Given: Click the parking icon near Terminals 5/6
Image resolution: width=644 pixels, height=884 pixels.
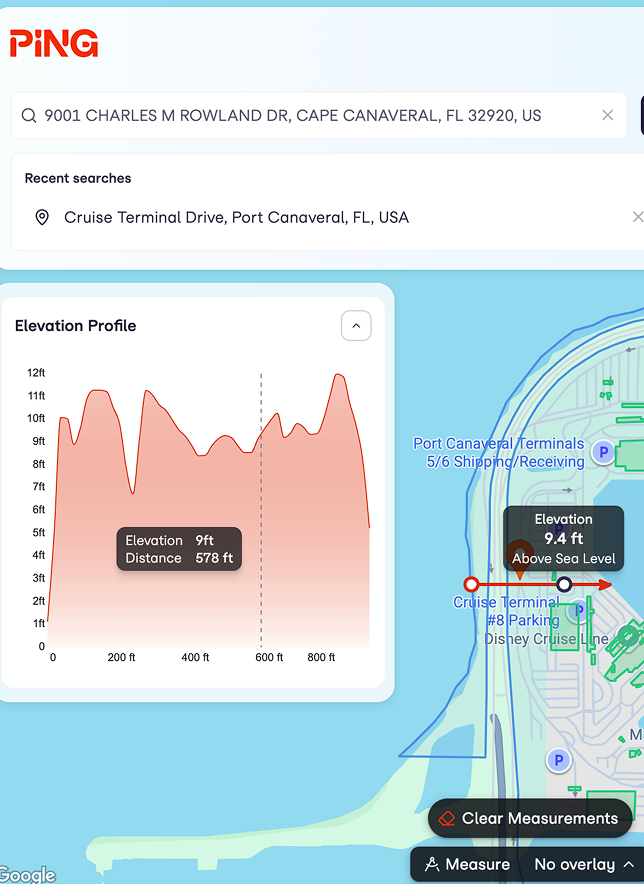Looking at the screenshot, I should tap(603, 453).
